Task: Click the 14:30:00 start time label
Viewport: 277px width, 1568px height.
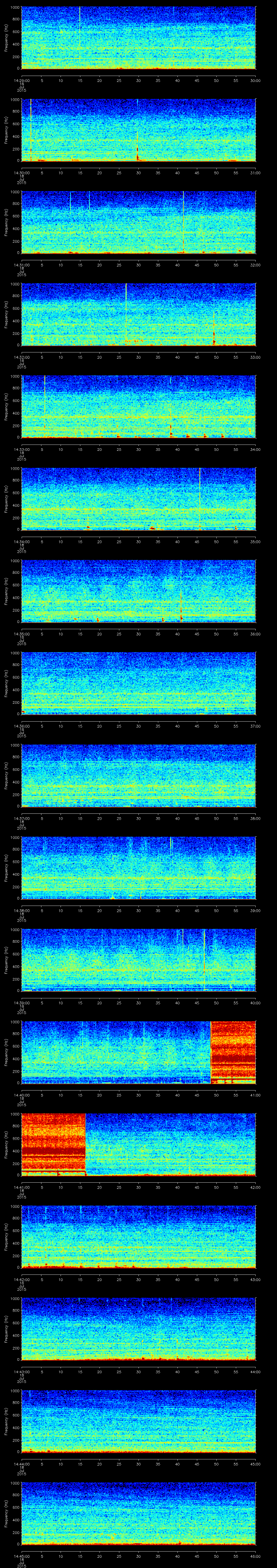Action: [x=21, y=173]
